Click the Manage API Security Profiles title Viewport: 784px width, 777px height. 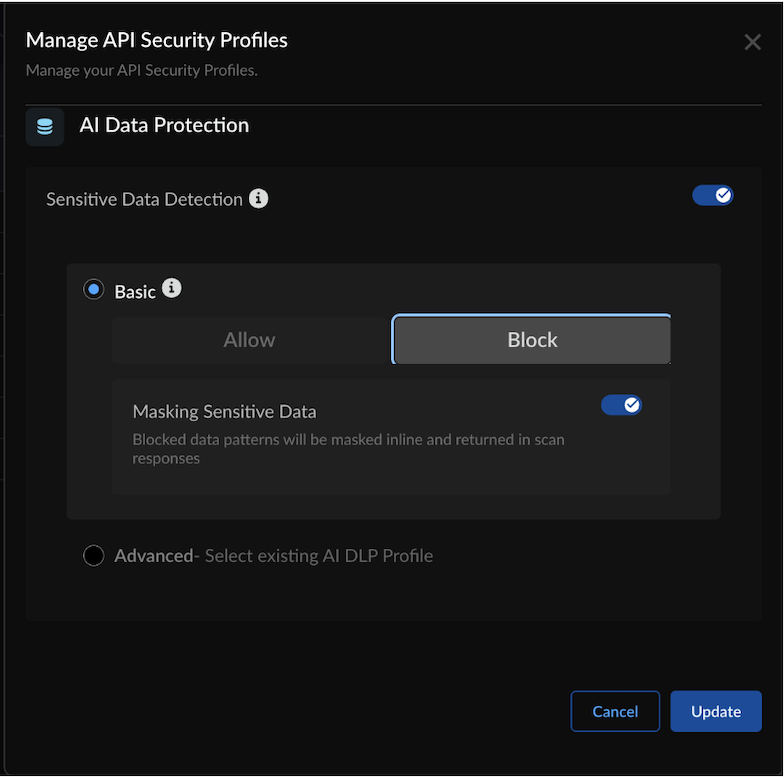coord(156,40)
